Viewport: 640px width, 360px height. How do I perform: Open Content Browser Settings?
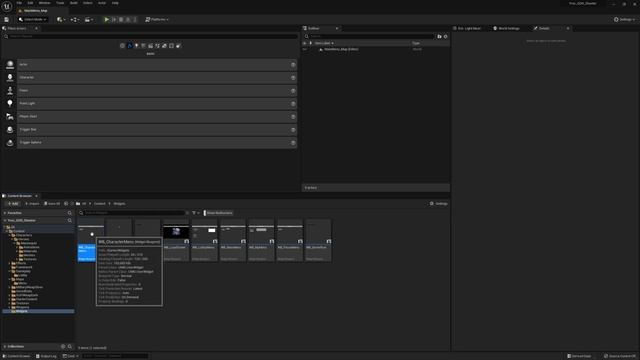(x=439, y=204)
